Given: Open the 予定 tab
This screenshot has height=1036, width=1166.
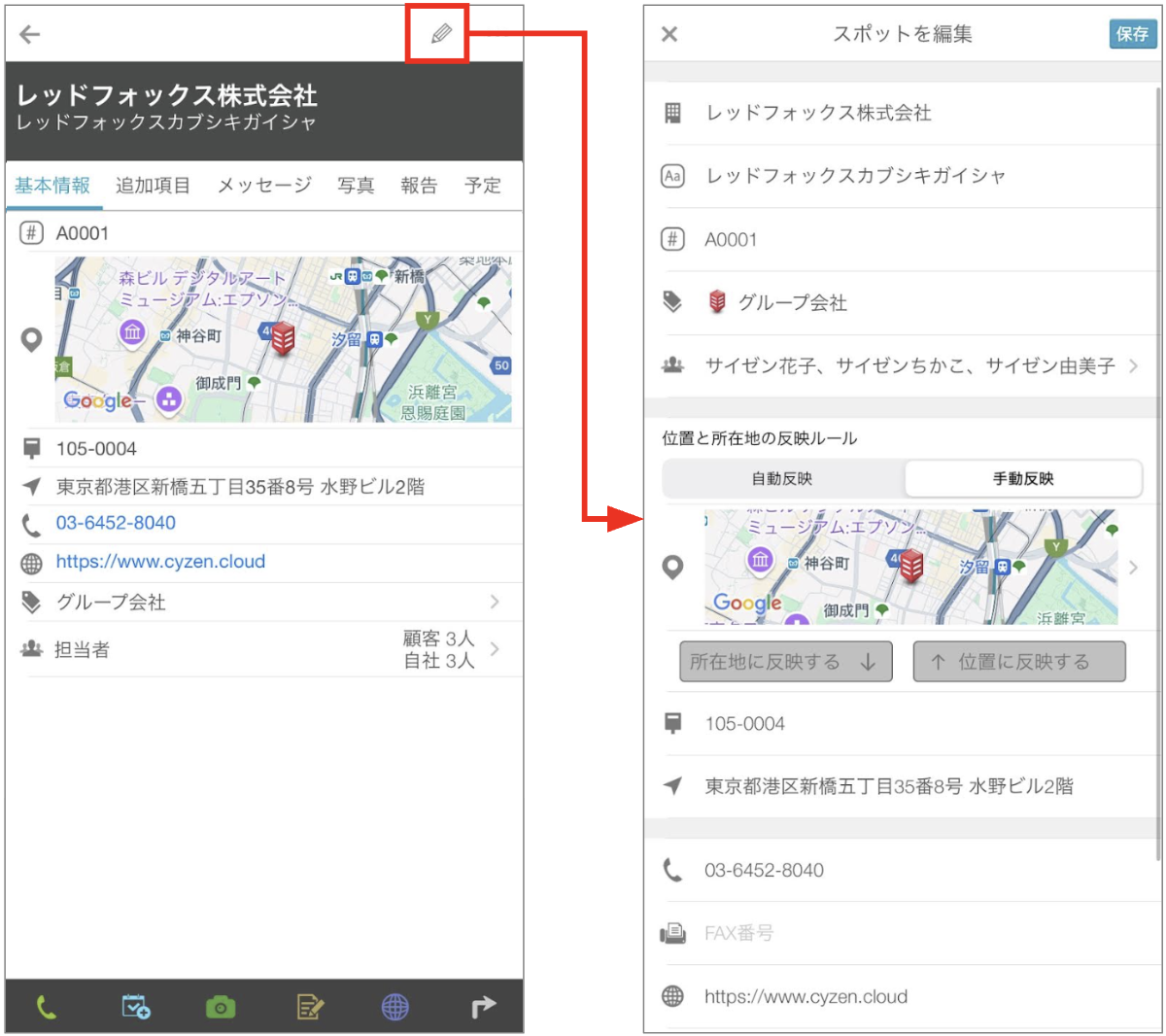Looking at the screenshot, I should [483, 186].
